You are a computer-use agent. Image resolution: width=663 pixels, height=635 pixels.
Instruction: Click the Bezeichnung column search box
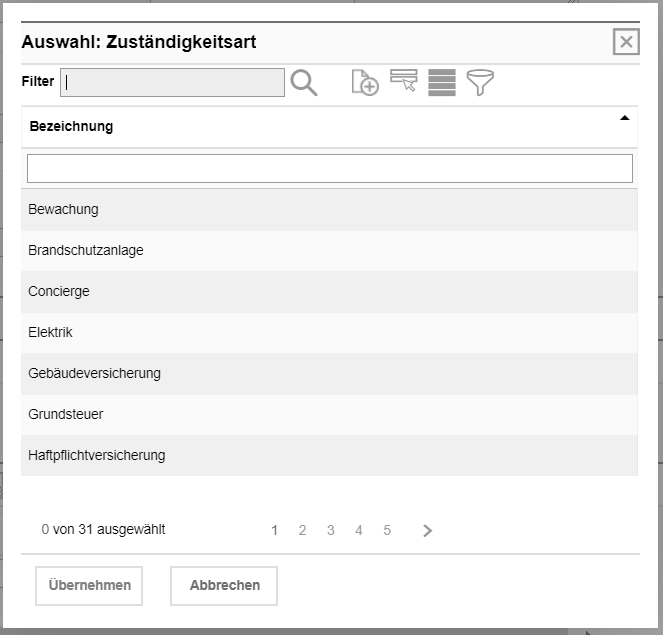330,168
